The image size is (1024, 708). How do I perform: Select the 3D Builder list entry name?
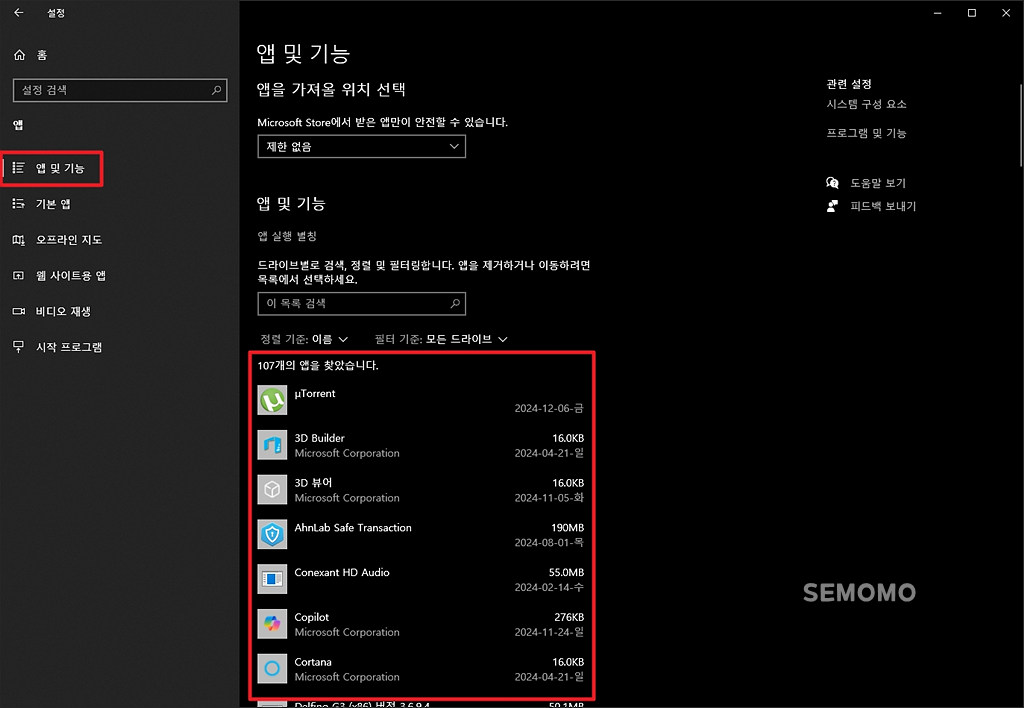(x=319, y=438)
